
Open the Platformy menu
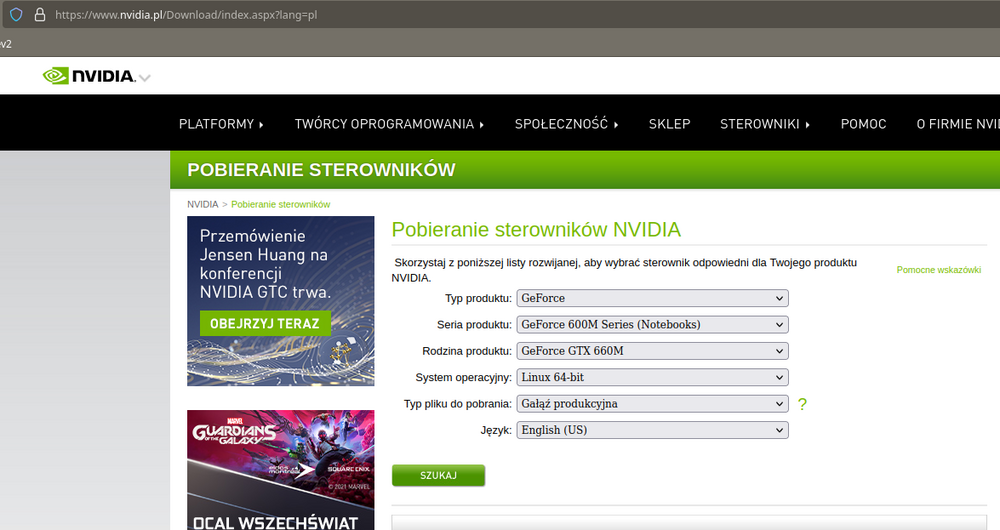pos(221,124)
